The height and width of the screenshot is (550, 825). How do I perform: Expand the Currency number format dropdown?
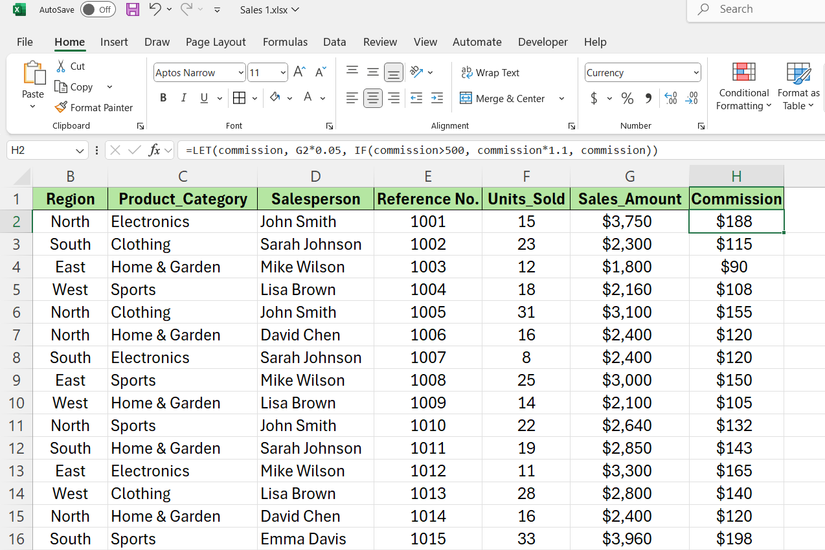click(x=695, y=73)
